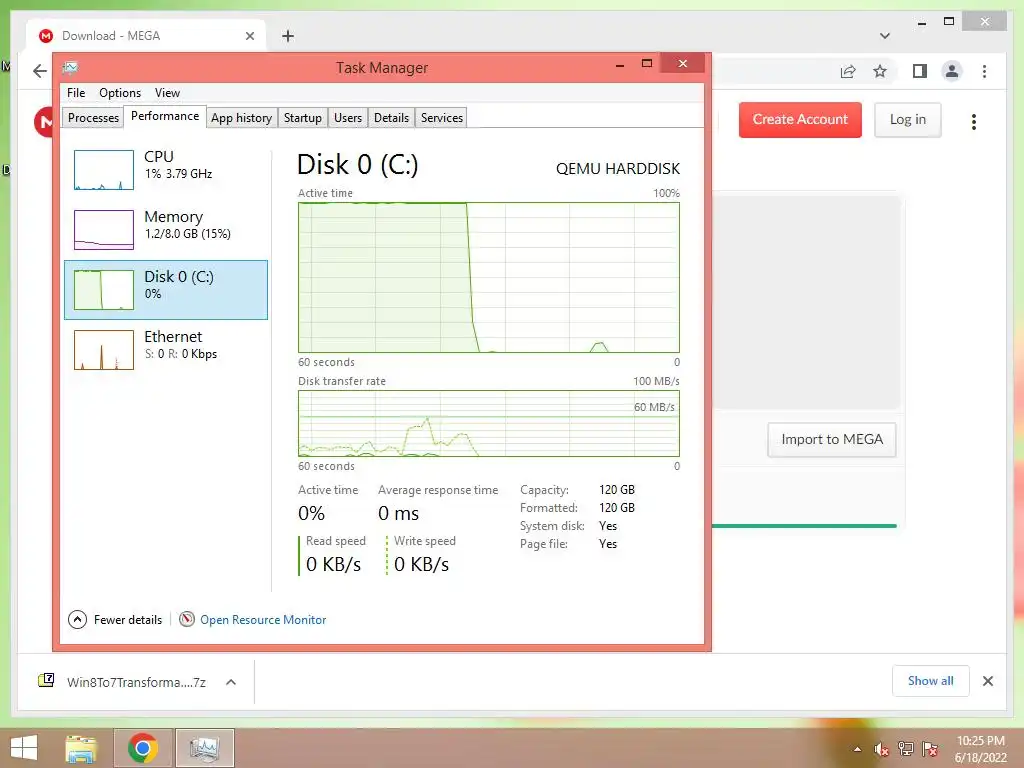Open the Chrome profile avatar
Viewport: 1024px width, 768px height.
click(x=952, y=71)
